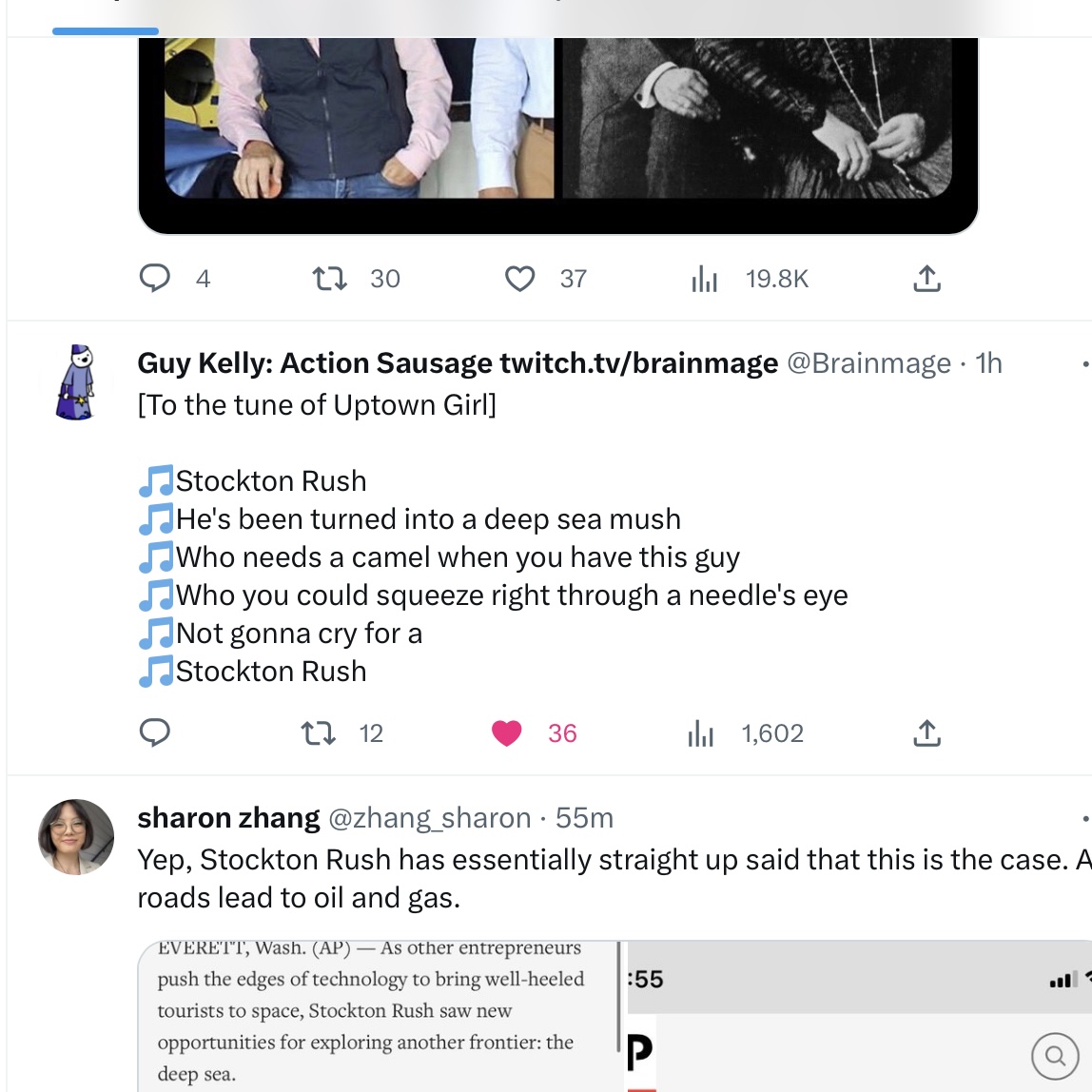The height and width of the screenshot is (1092, 1092).
Task: View analytics showing 1,602 views
Action: coord(701,733)
